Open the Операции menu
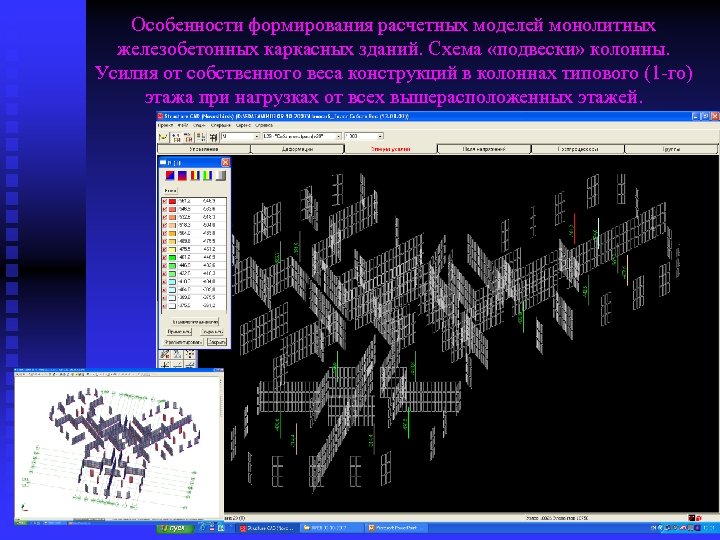This screenshot has height=540, width=720. [221, 125]
